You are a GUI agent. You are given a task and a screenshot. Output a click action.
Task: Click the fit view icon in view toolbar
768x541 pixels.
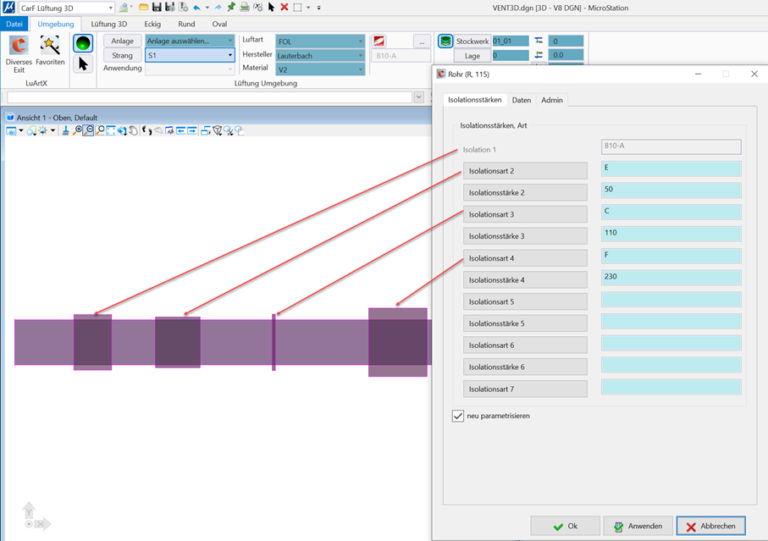[x=111, y=130]
